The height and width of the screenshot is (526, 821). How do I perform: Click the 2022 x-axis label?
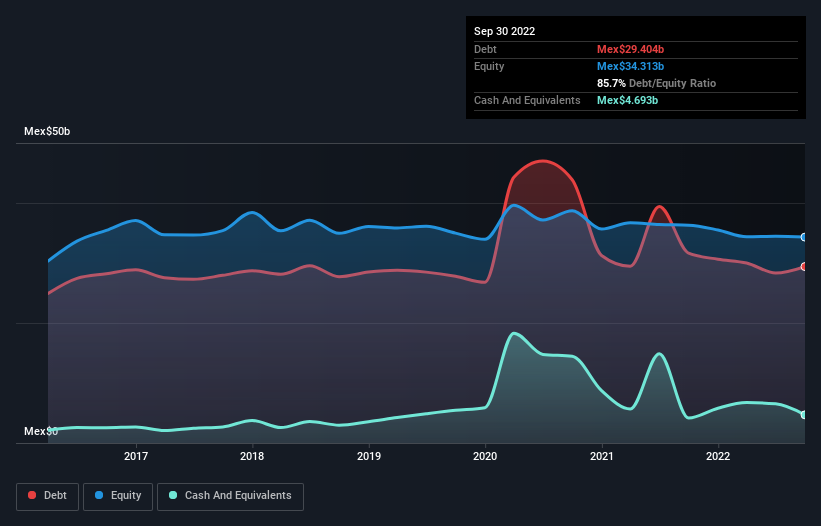718,456
